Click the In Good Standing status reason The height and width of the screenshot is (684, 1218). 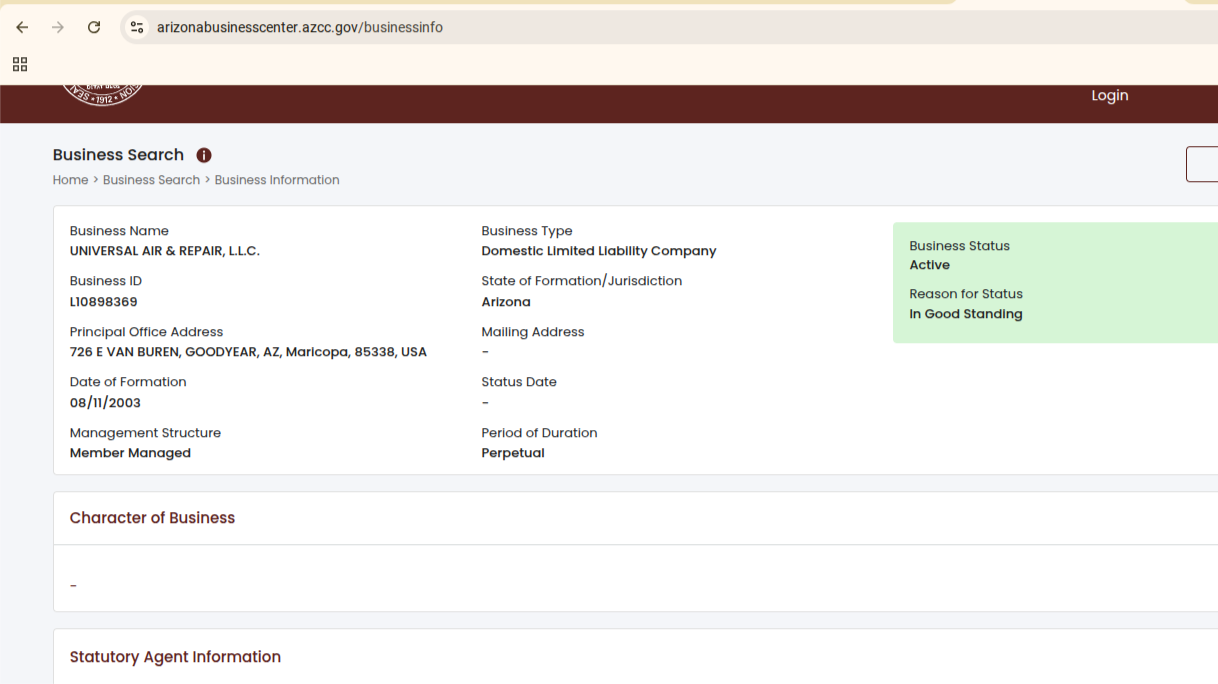click(x=966, y=314)
